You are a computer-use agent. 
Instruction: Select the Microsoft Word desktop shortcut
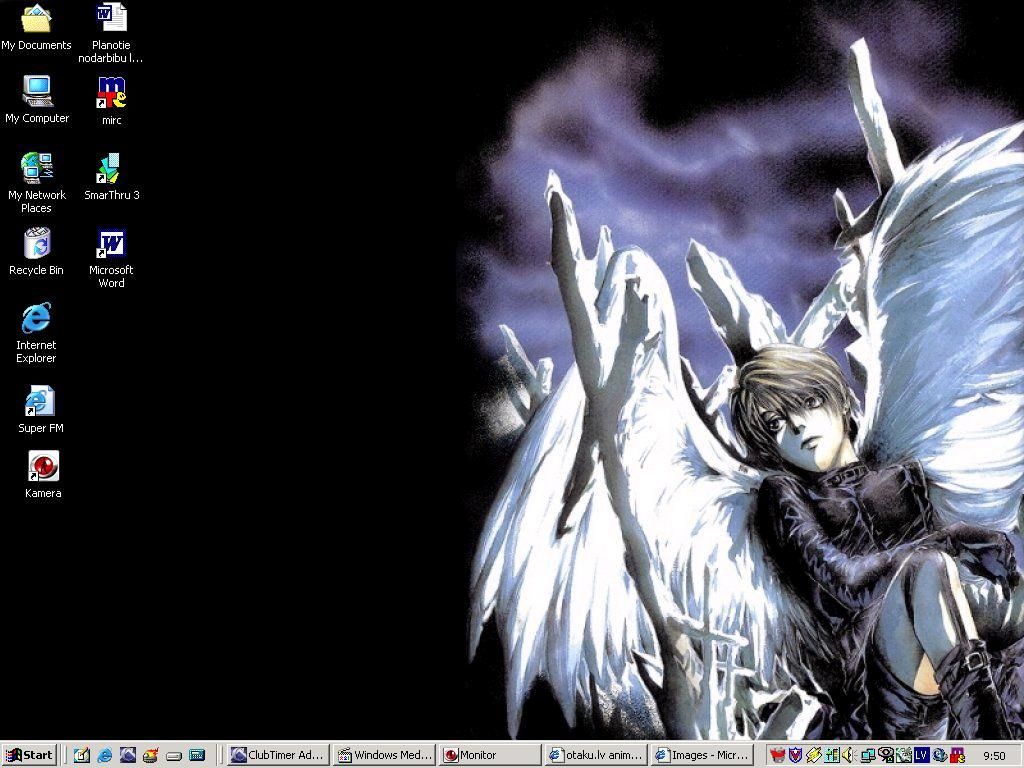[x=111, y=244]
